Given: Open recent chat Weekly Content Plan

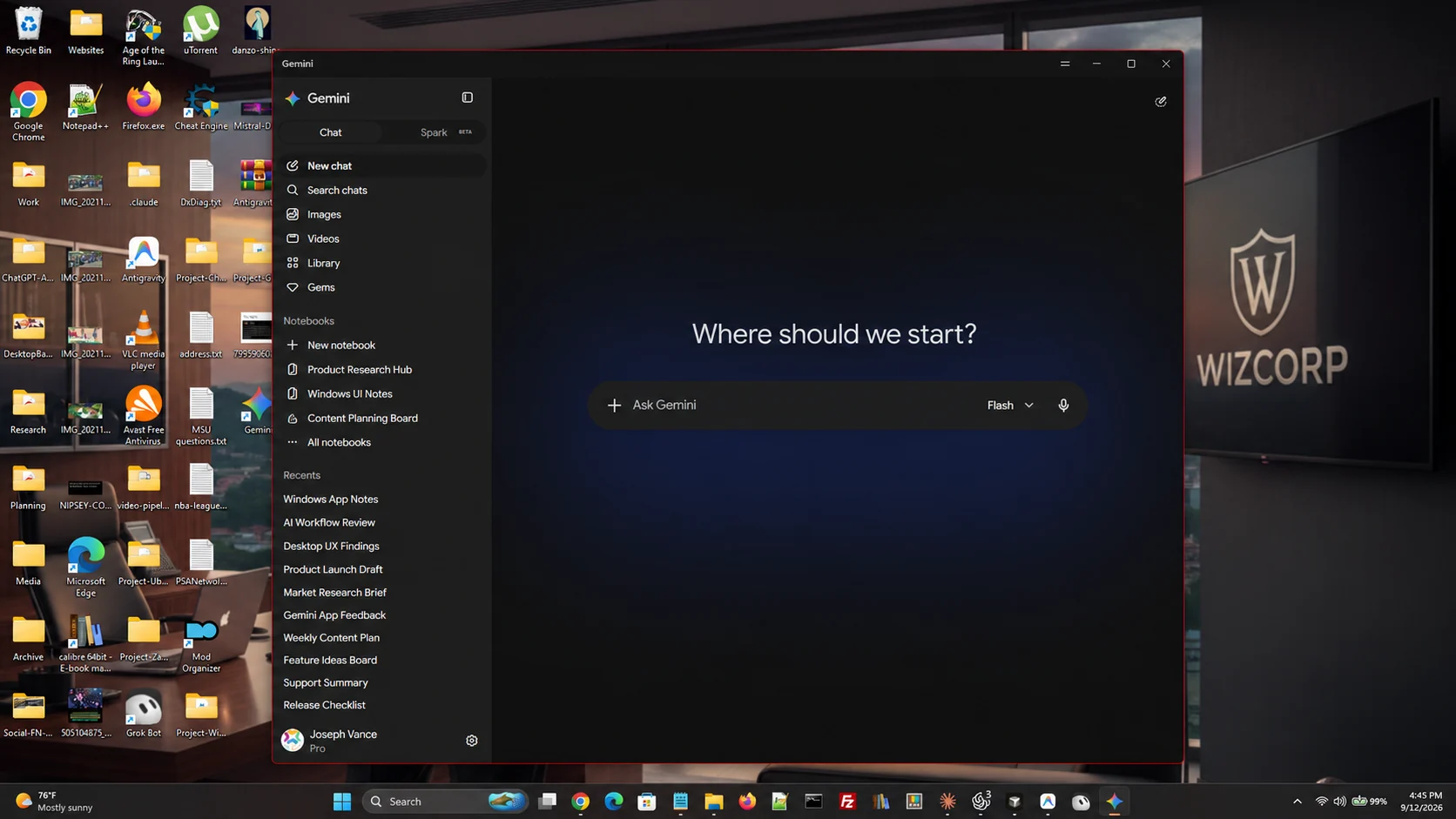Looking at the screenshot, I should click(331, 637).
